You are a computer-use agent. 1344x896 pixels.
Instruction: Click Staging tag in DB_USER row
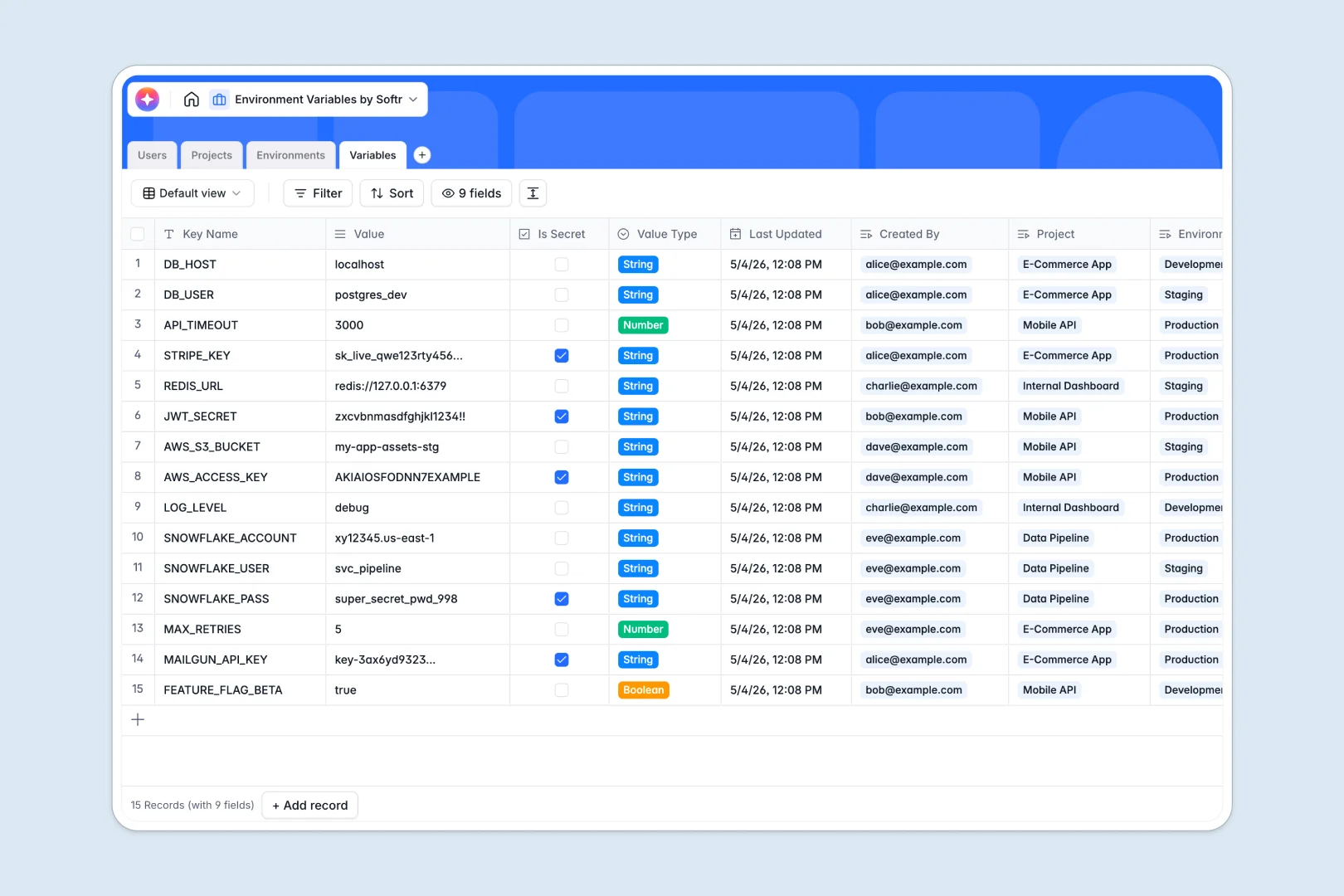pyautogui.click(x=1183, y=295)
